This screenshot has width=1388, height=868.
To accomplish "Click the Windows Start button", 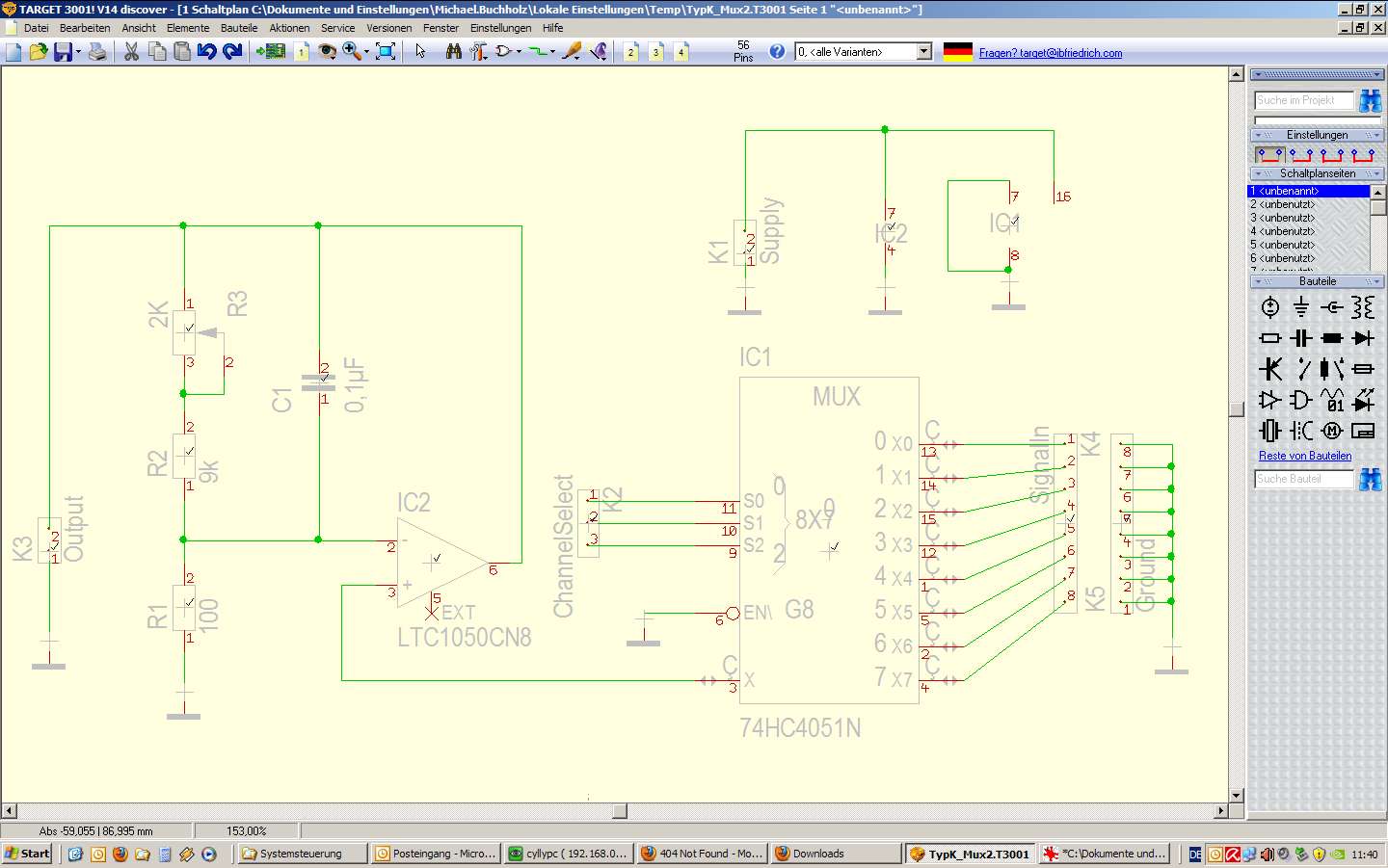I will (27, 854).
